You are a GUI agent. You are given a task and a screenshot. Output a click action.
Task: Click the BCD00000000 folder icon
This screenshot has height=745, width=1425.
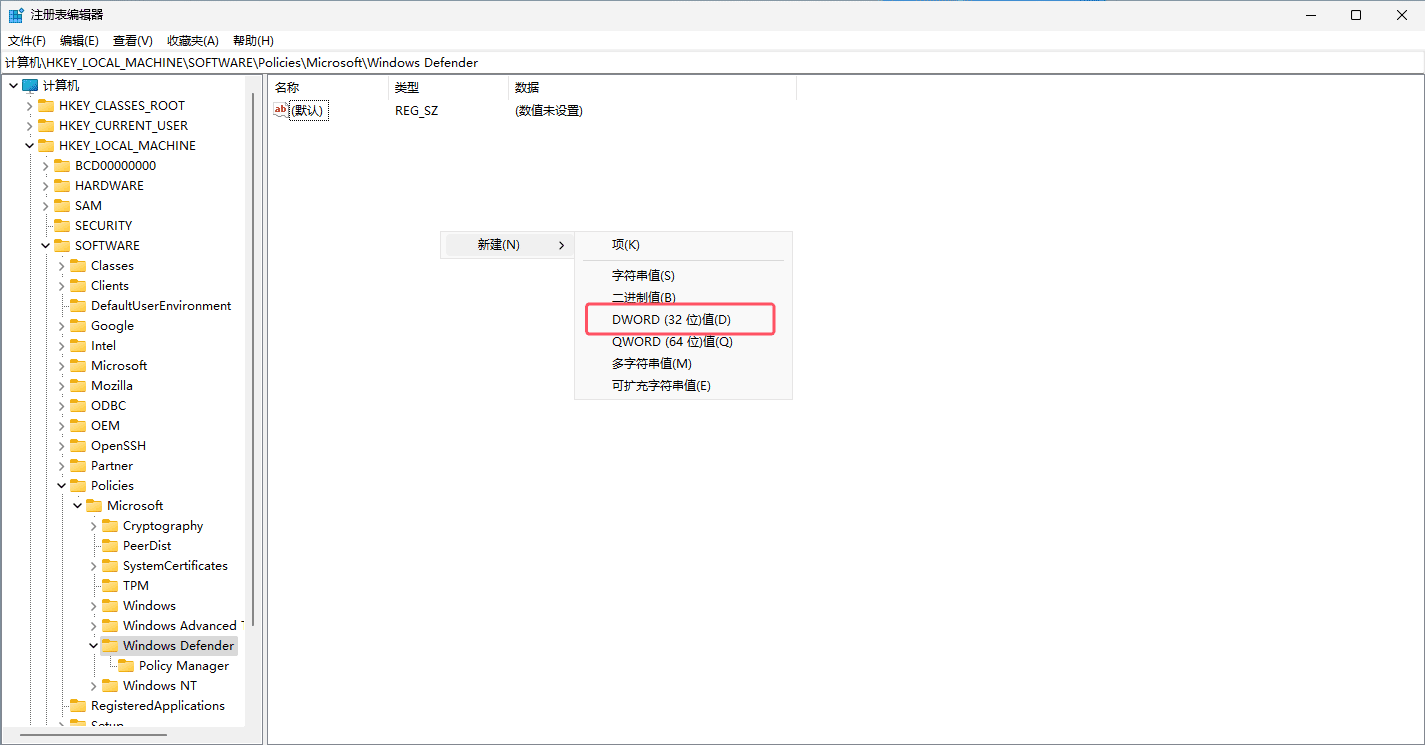coord(62,166)
